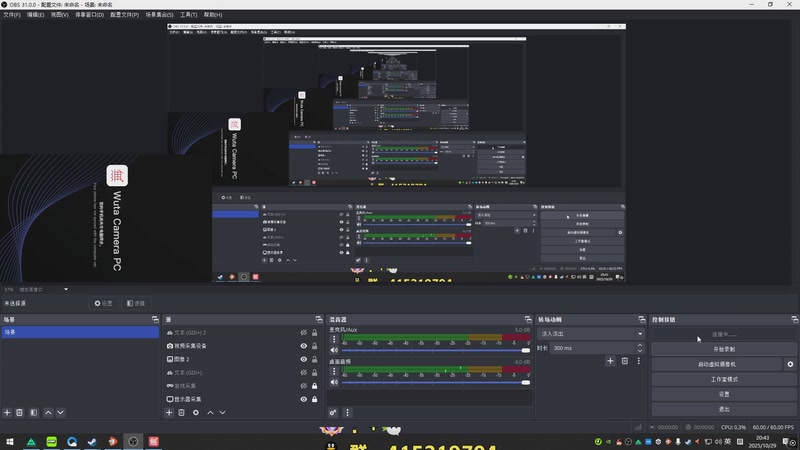Open the 配置文件(P) menu
Image resolution: width=800 pixels, height=450 pixels.
pyautogui.click(x=124, y=15)
